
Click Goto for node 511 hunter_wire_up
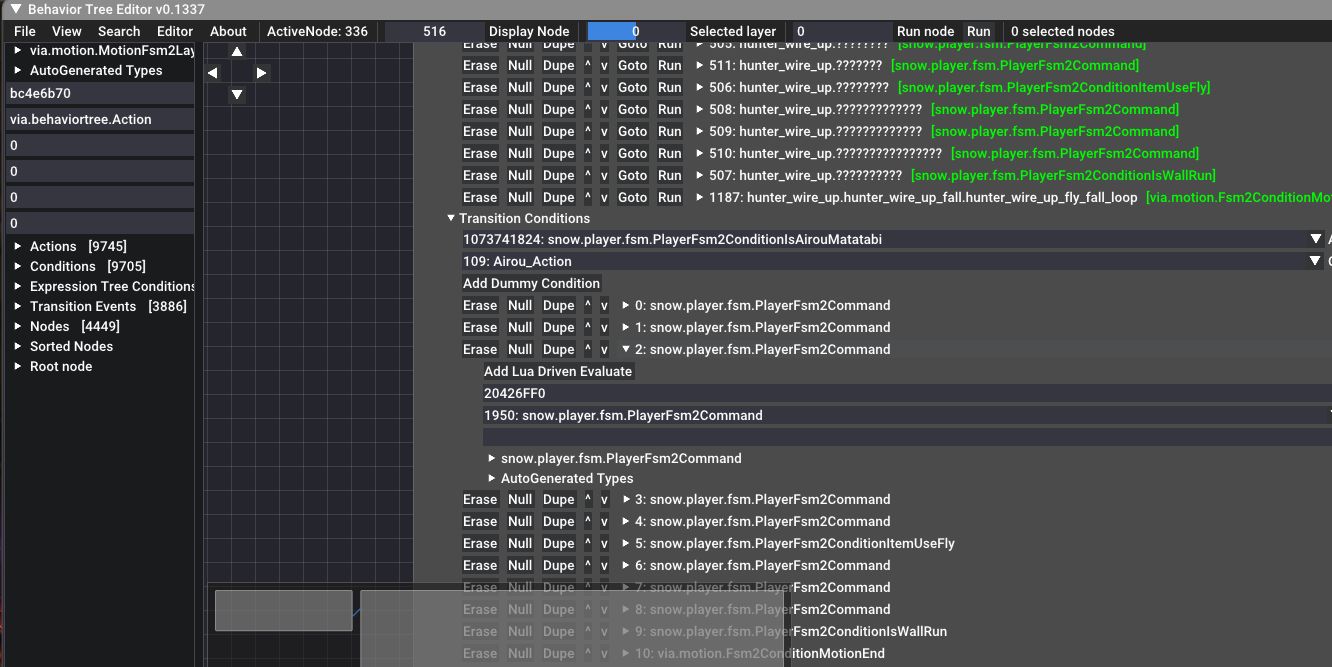coord(632,65)
